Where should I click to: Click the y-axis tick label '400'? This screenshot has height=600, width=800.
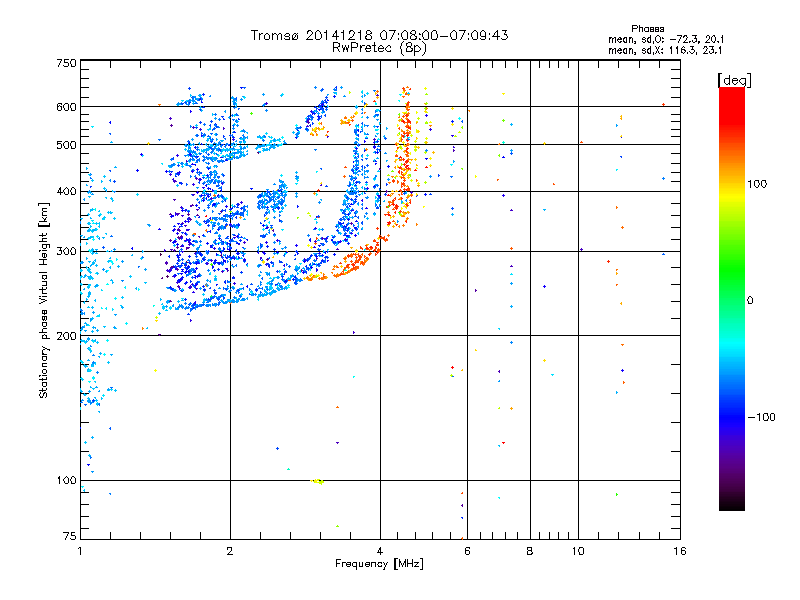pos(66,192)
